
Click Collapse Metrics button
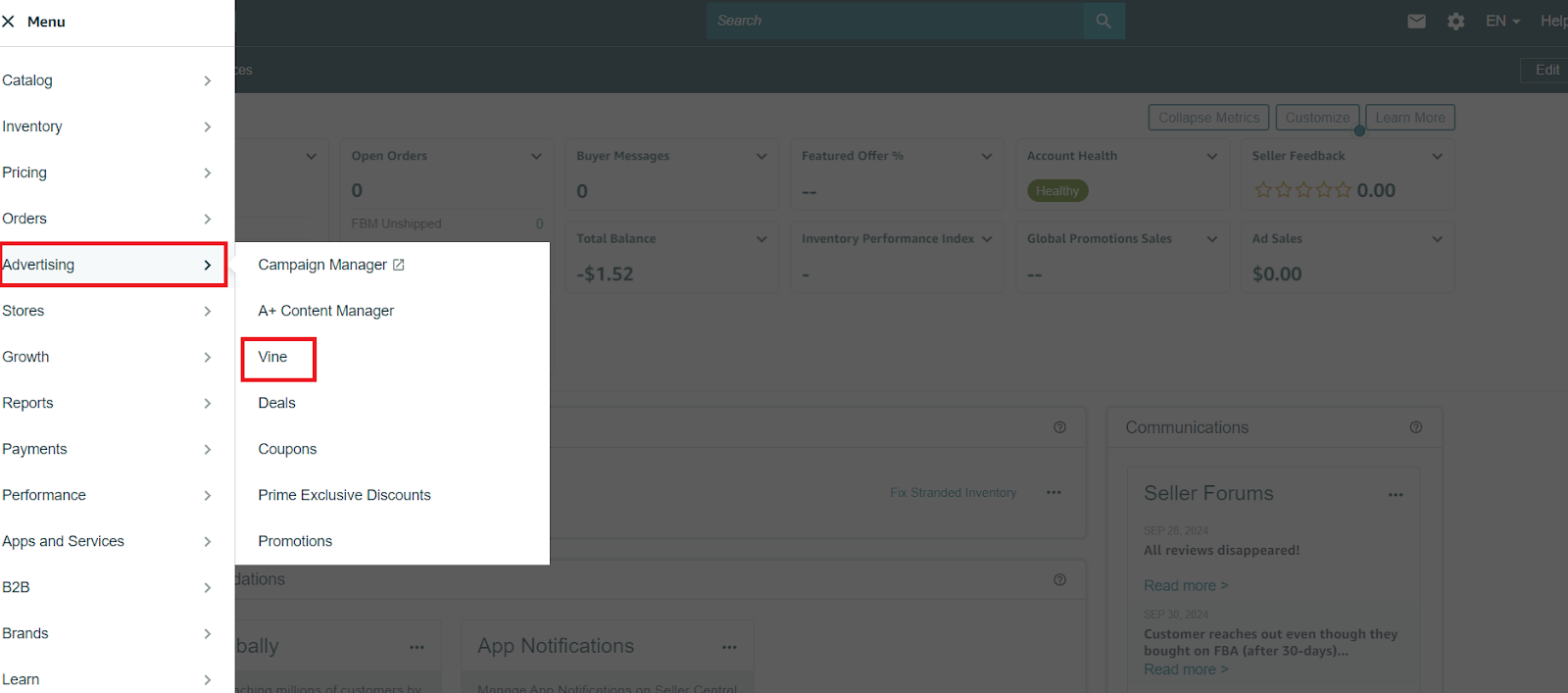pos(1208,118)
